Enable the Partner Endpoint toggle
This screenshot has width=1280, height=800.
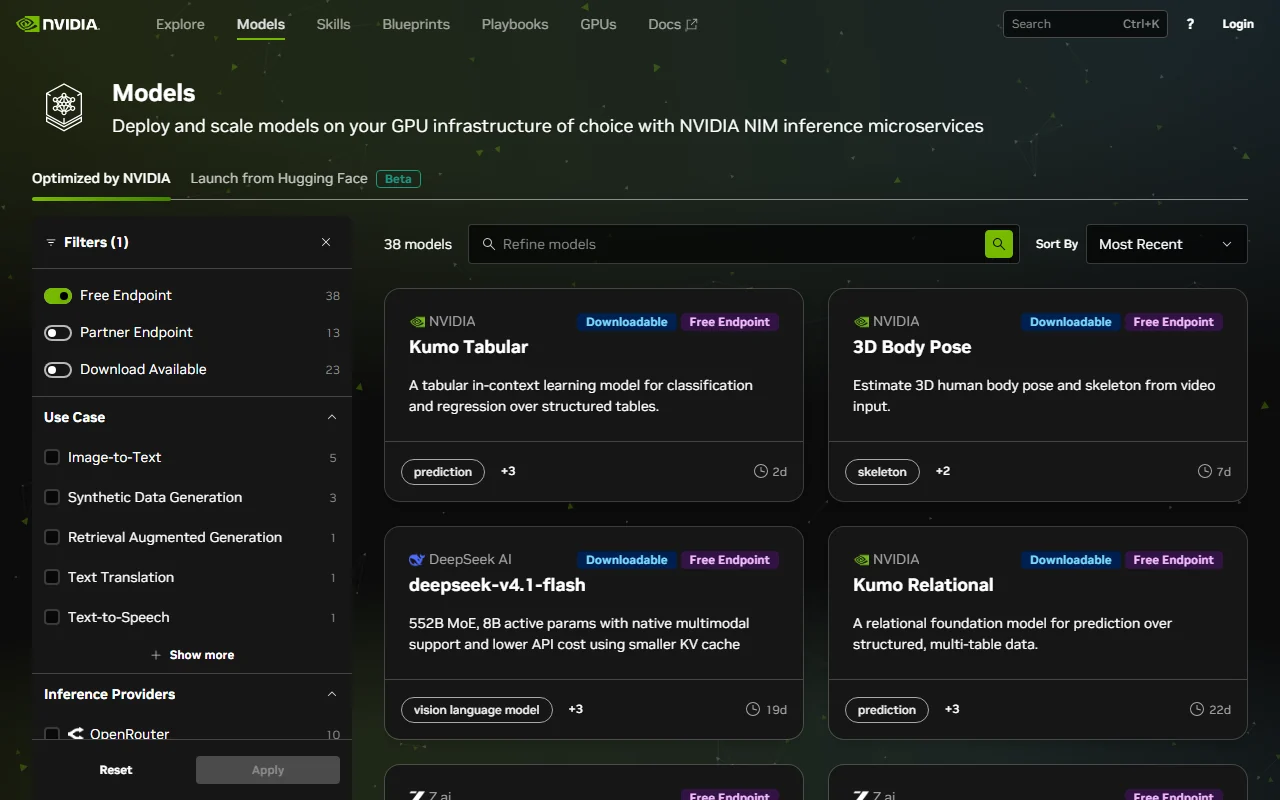click(58, 333)
